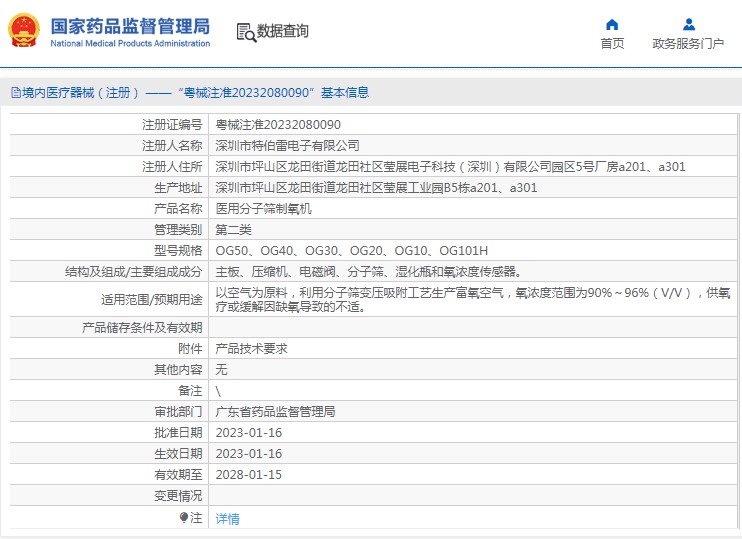Click the 生产地址 production address value
This screenshot has width=742, height=539.
376,188
